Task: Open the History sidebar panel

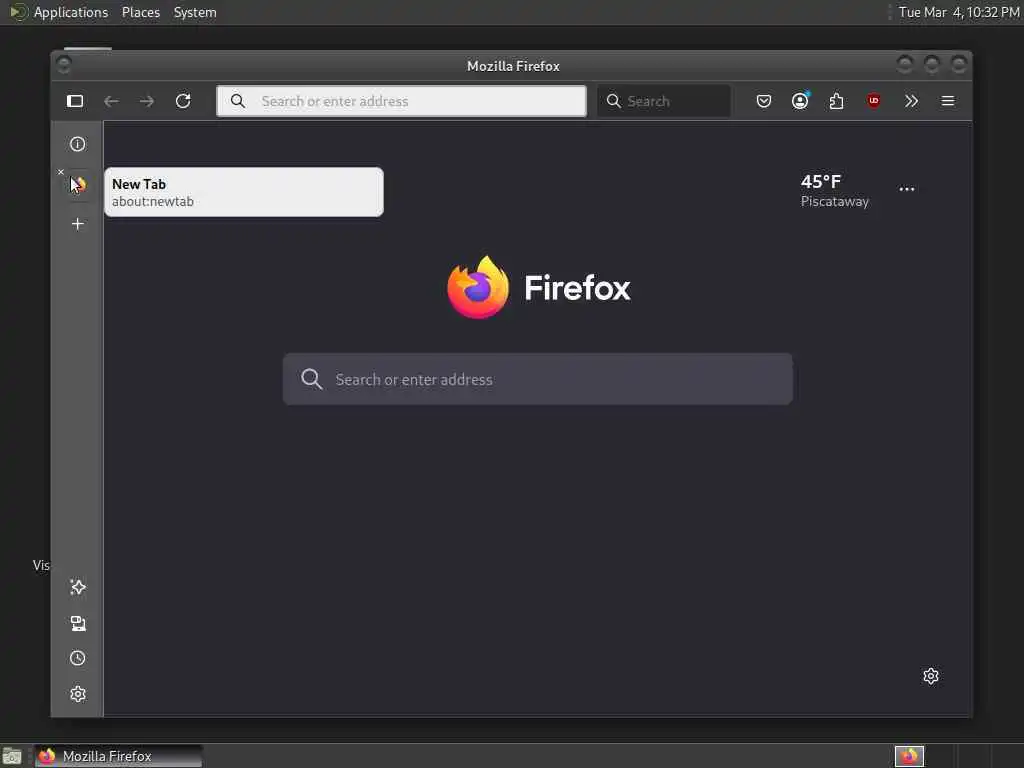Action: [78, 658]
